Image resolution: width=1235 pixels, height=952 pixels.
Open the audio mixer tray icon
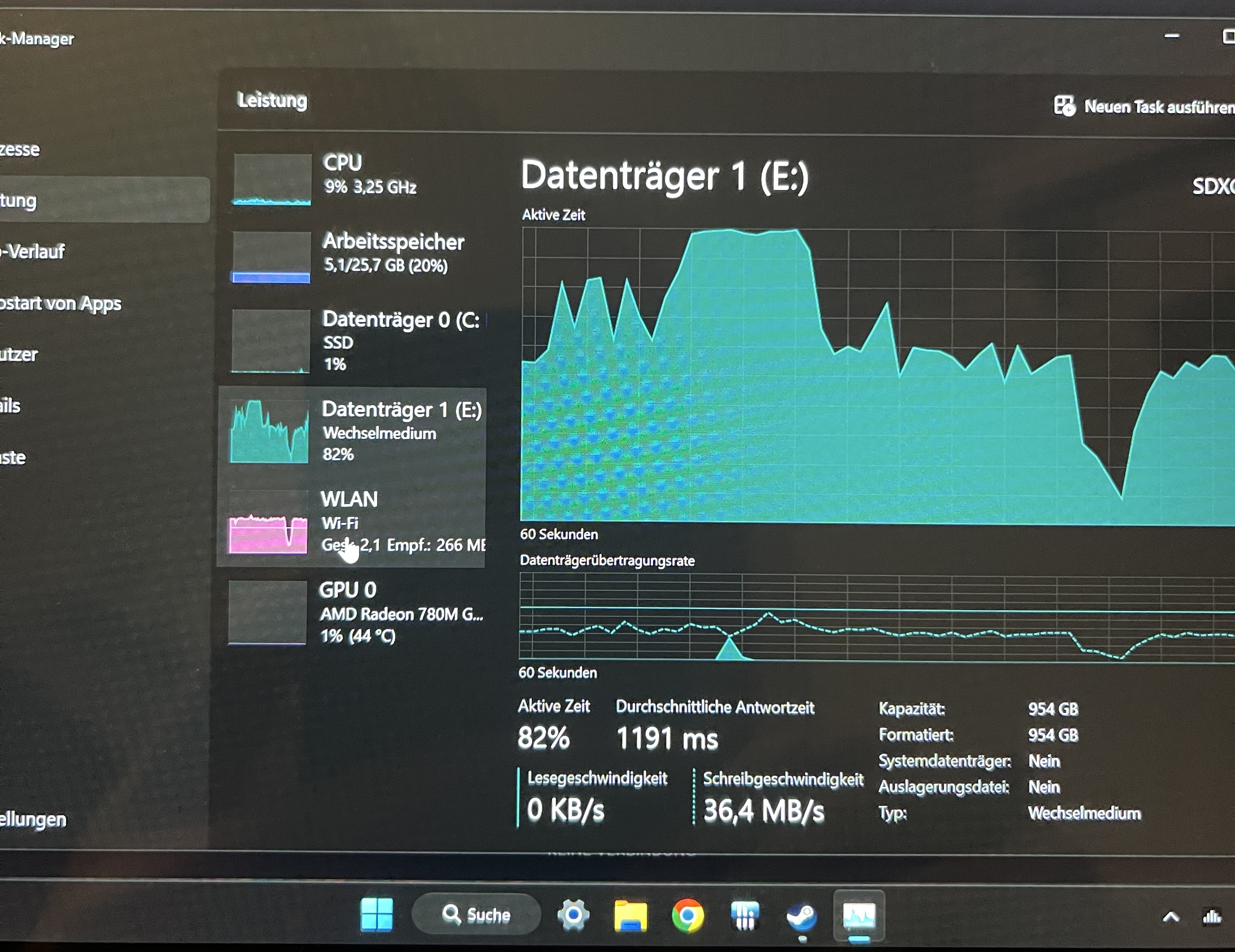1211,916
